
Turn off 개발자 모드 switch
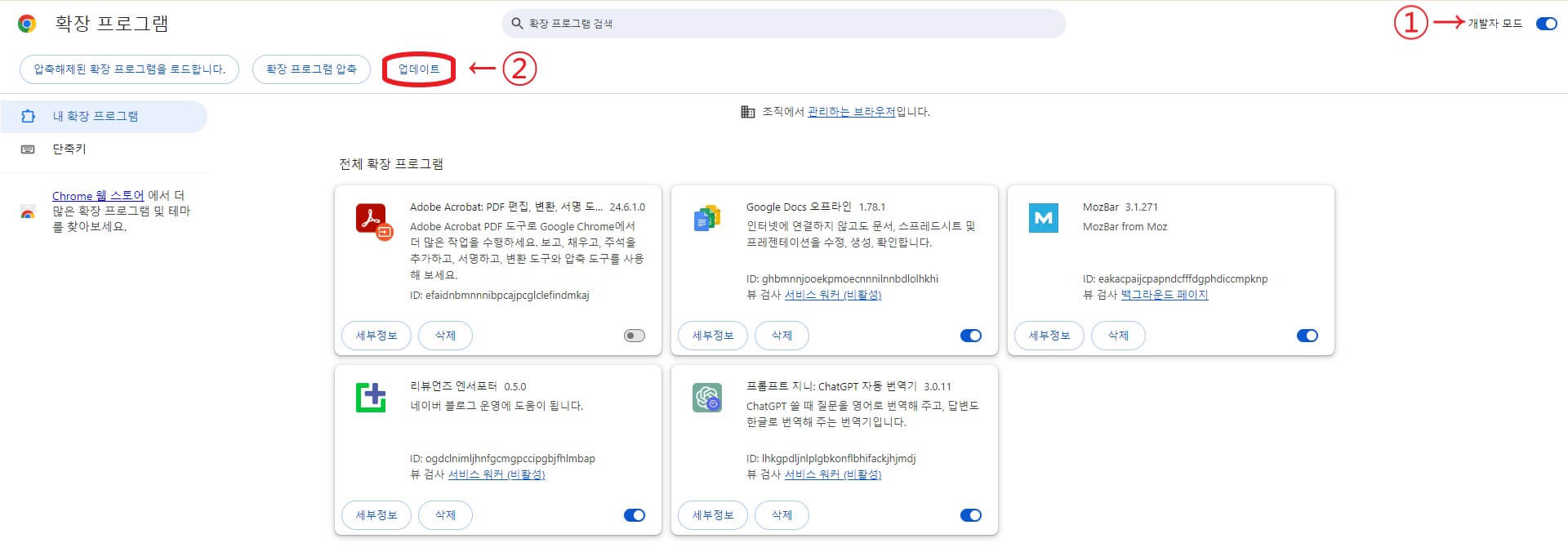[x=1546, y=24]
